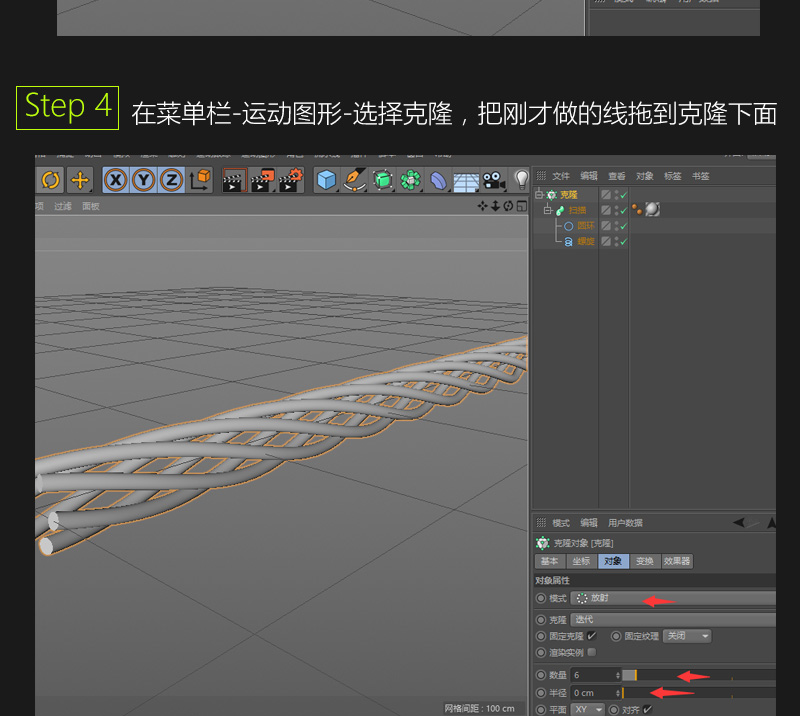This screenshot has width=800, height=716.
Task: Collapse the 克隆 tree node
Action: tap(539, 194)
